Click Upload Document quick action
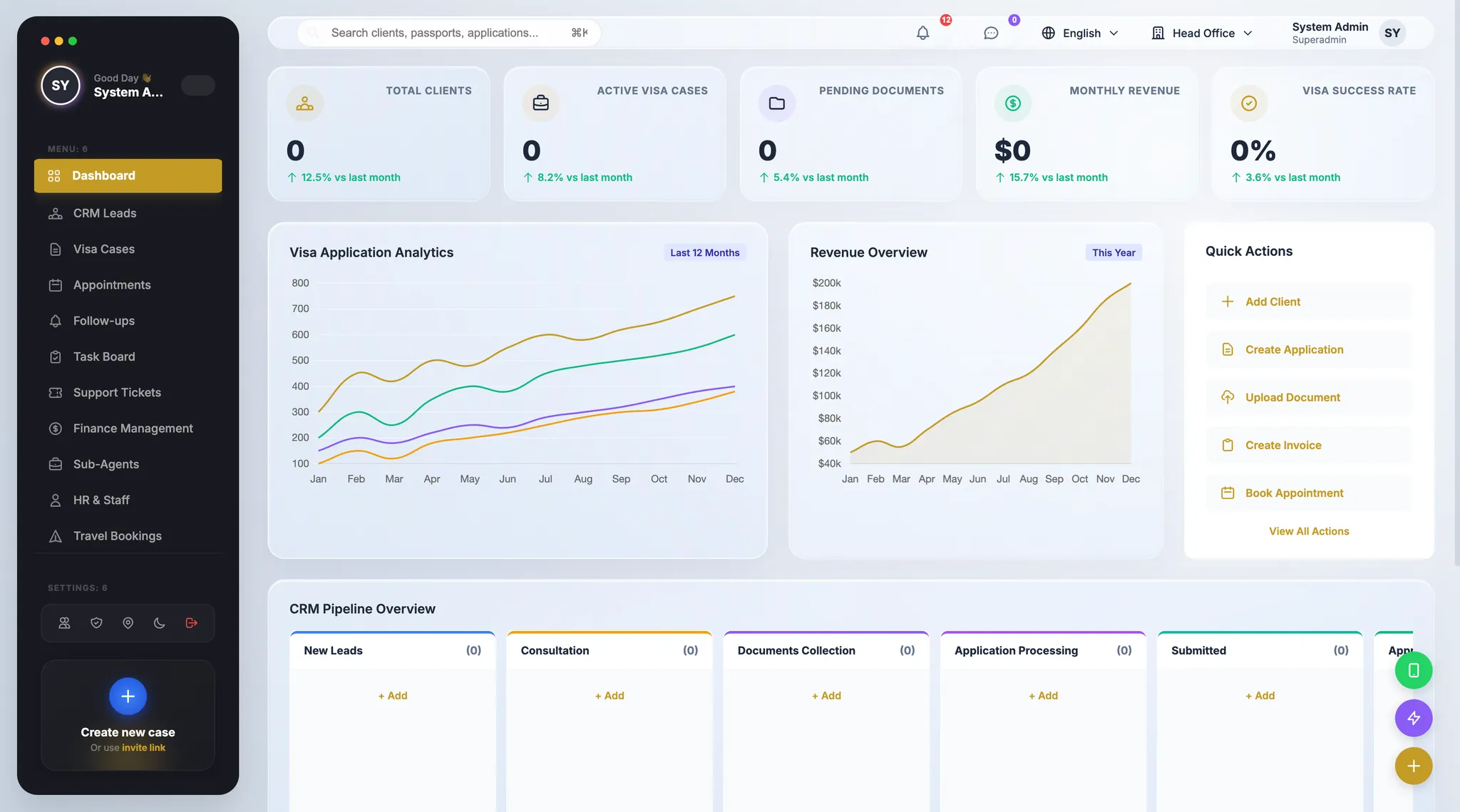1460x812 pixels. tap(1309, 397)
